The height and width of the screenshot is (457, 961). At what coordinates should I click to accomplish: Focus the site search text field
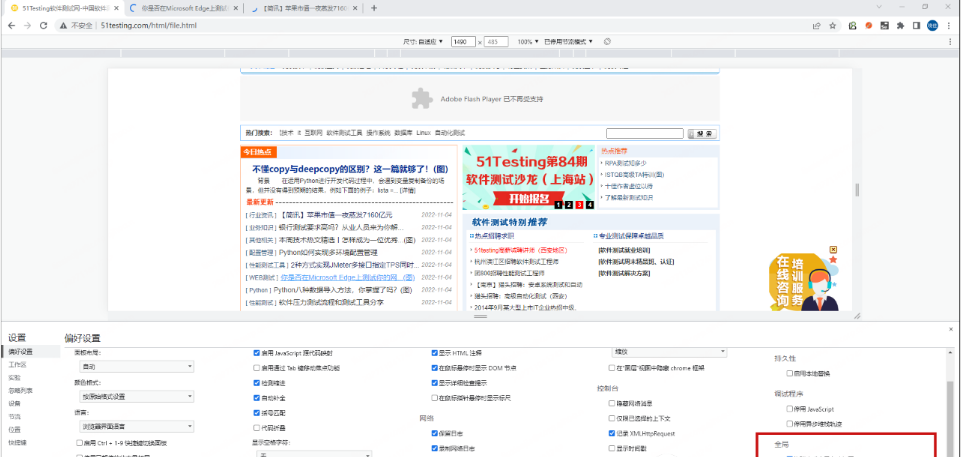pyautogui.click(x=645, y=134)
